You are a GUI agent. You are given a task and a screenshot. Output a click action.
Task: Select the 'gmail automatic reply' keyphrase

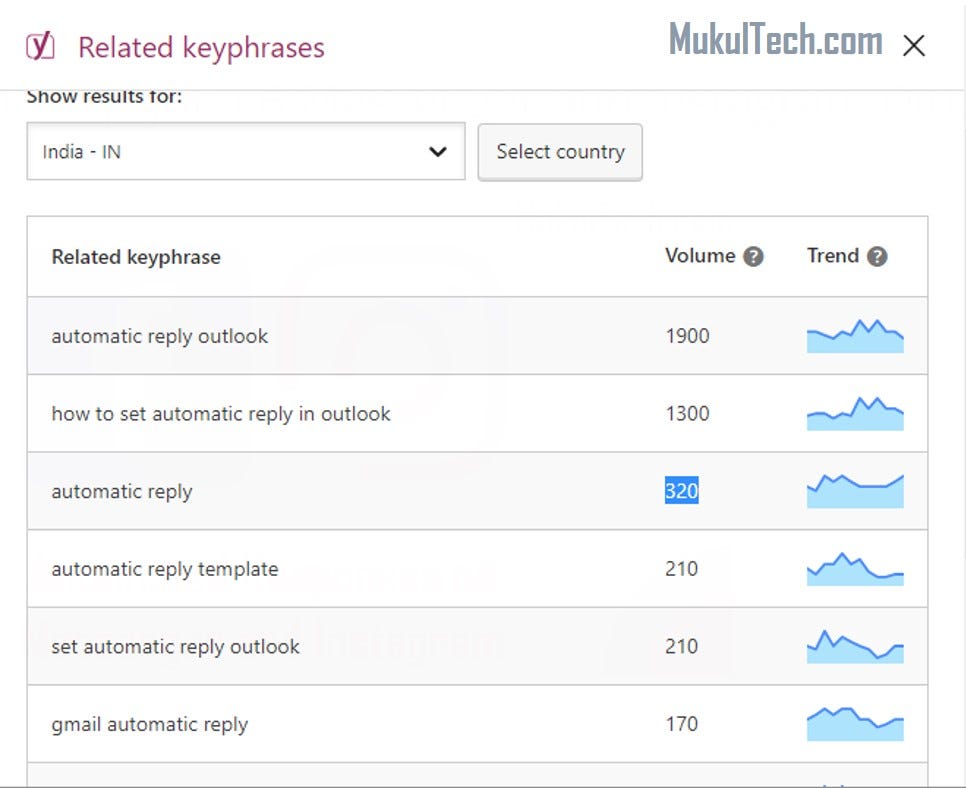pos(150,725)
